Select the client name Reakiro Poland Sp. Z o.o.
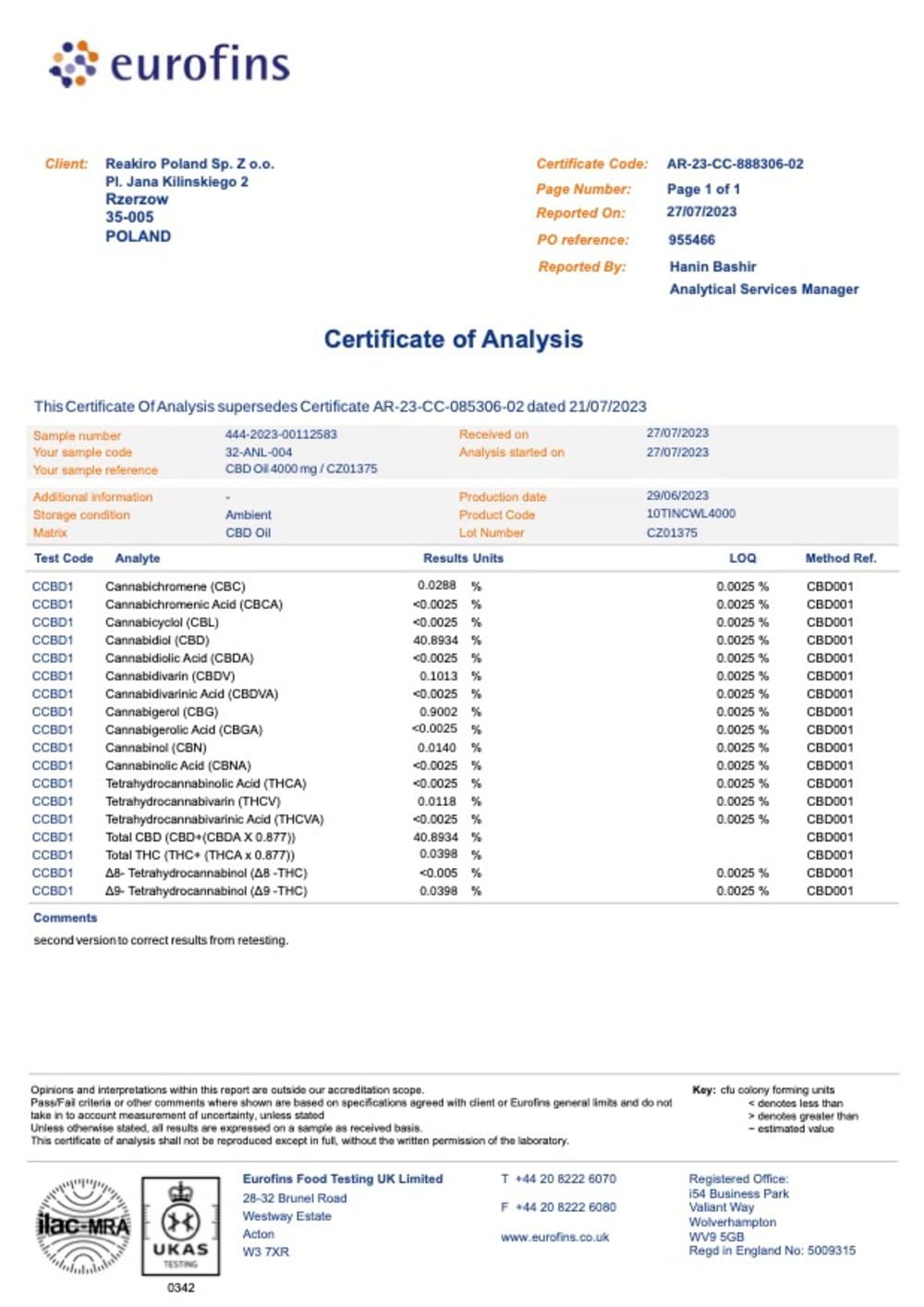 click(x=189, y=164)
